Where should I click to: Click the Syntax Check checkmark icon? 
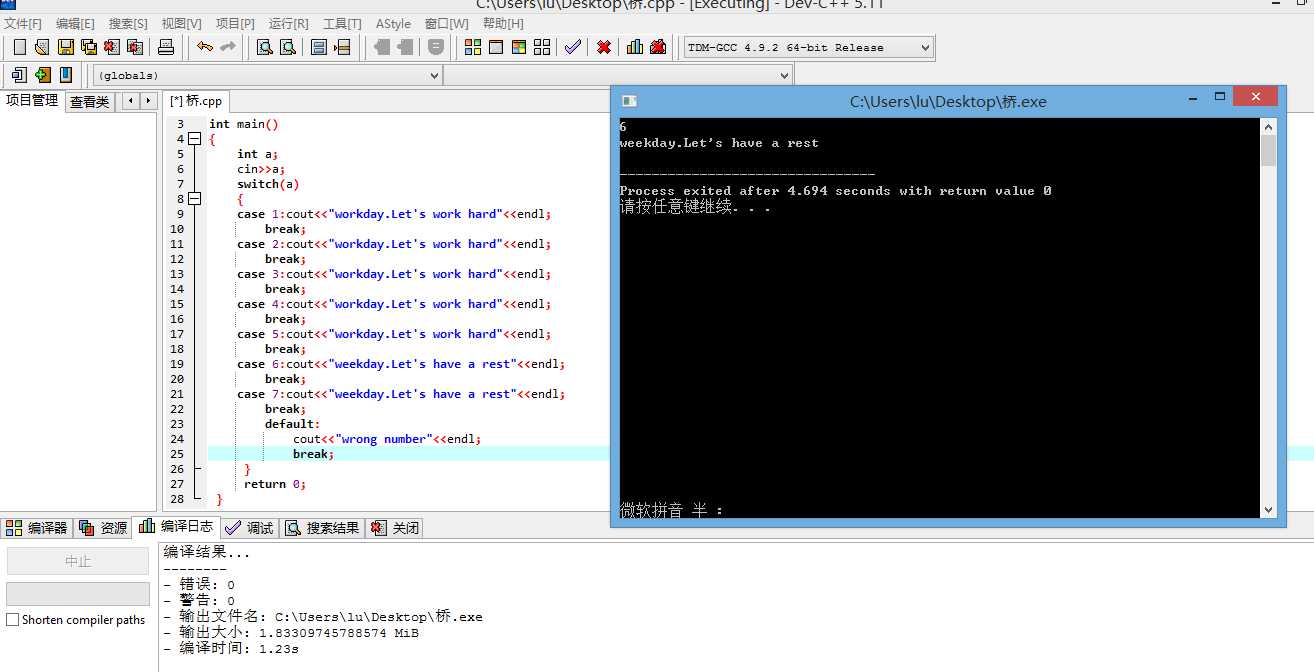click(573, 47)
